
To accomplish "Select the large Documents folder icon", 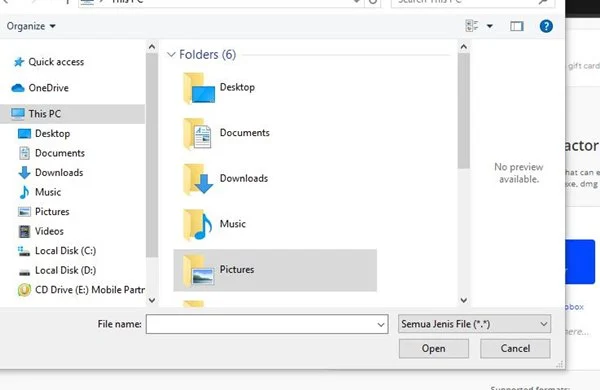I will pyautogui.click(x=197, y=133).
